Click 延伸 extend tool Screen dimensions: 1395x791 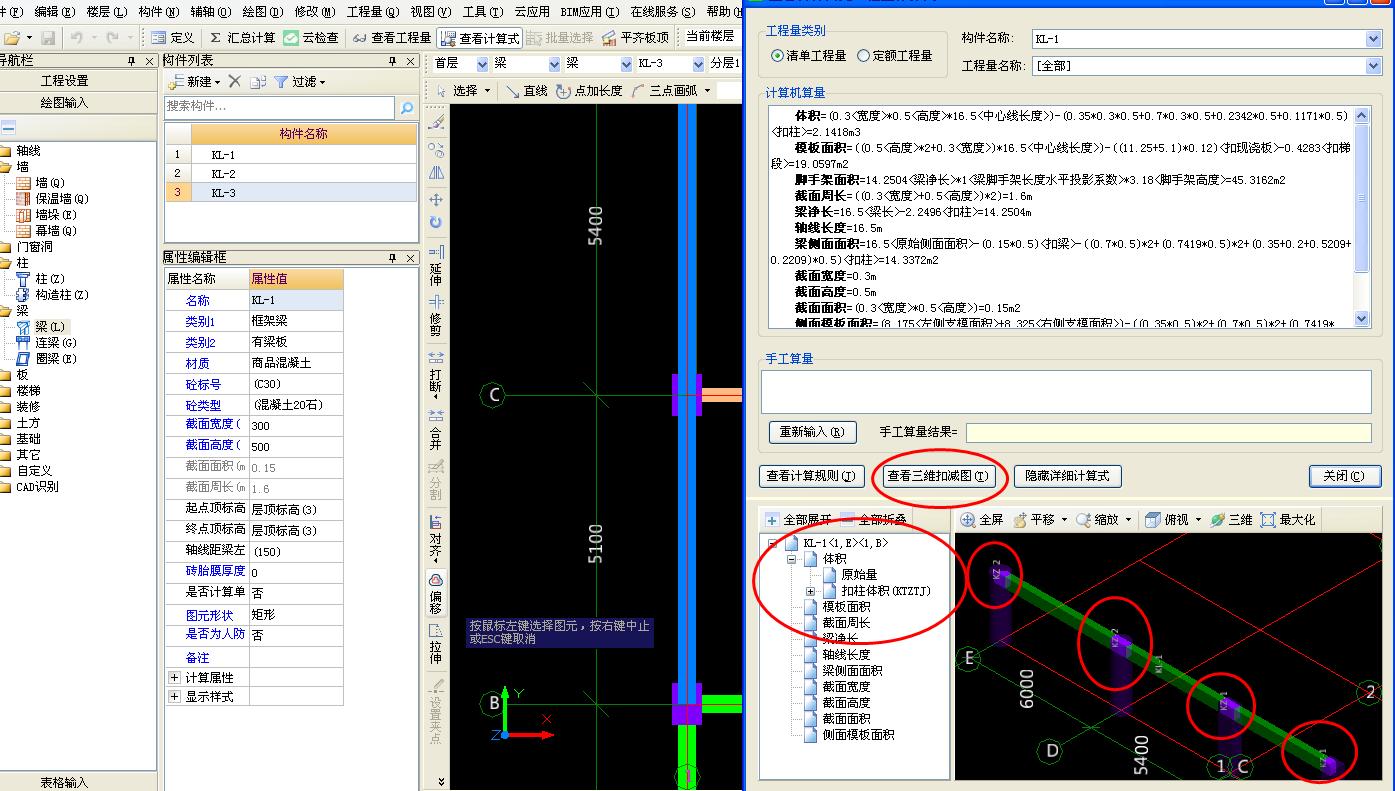pyautogui.click(x=435, y=265)
